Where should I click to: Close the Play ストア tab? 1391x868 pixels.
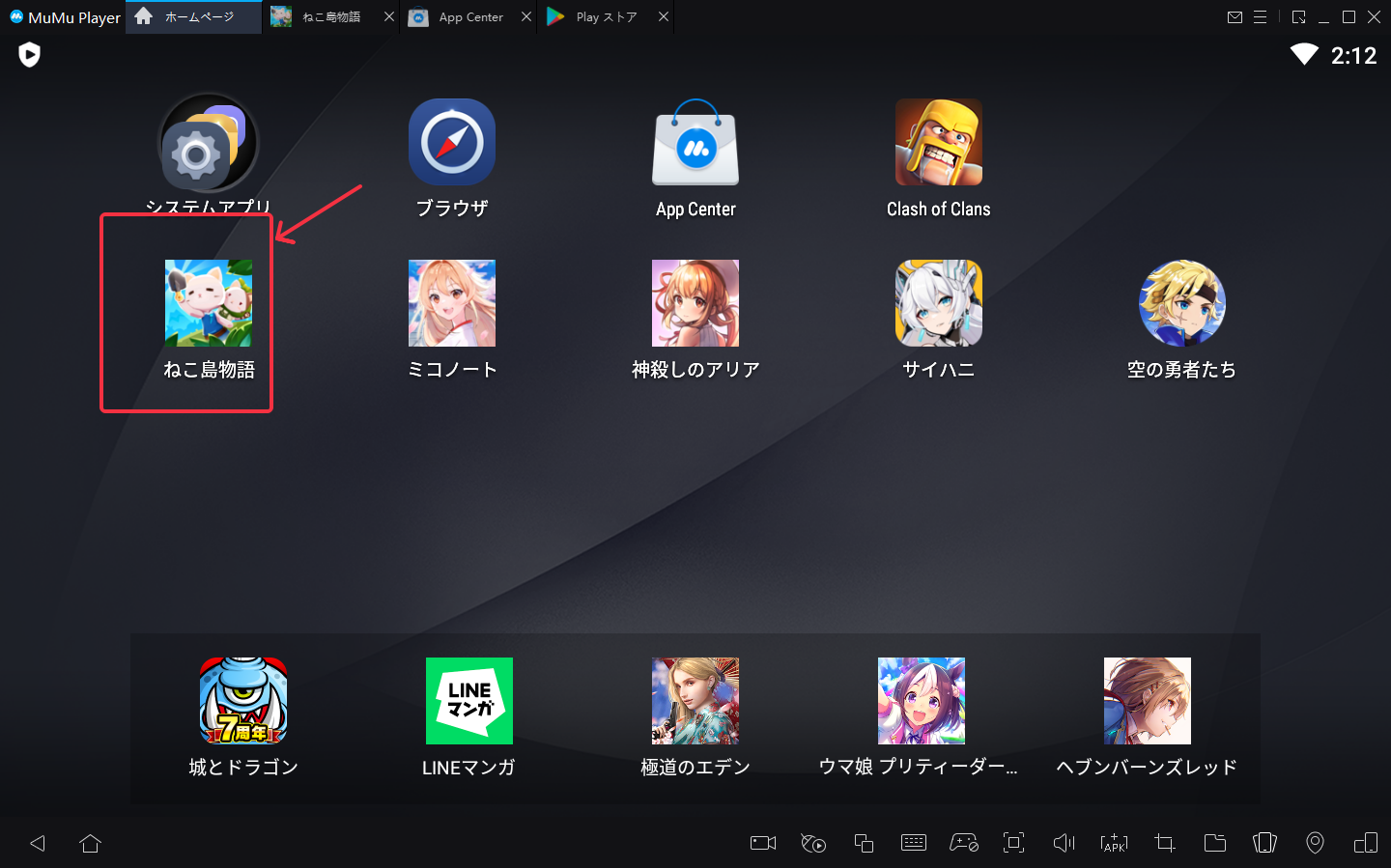(x=664, y=16)
